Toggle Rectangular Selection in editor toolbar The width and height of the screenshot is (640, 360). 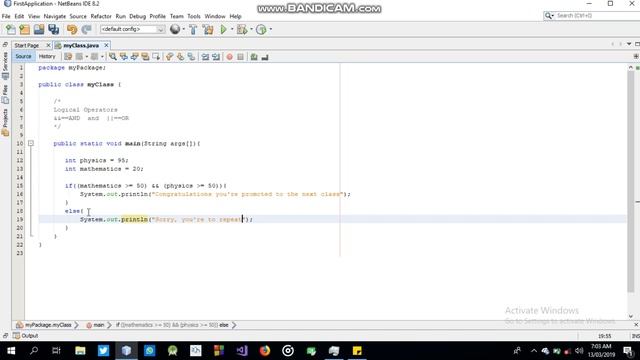pos(156,57)
